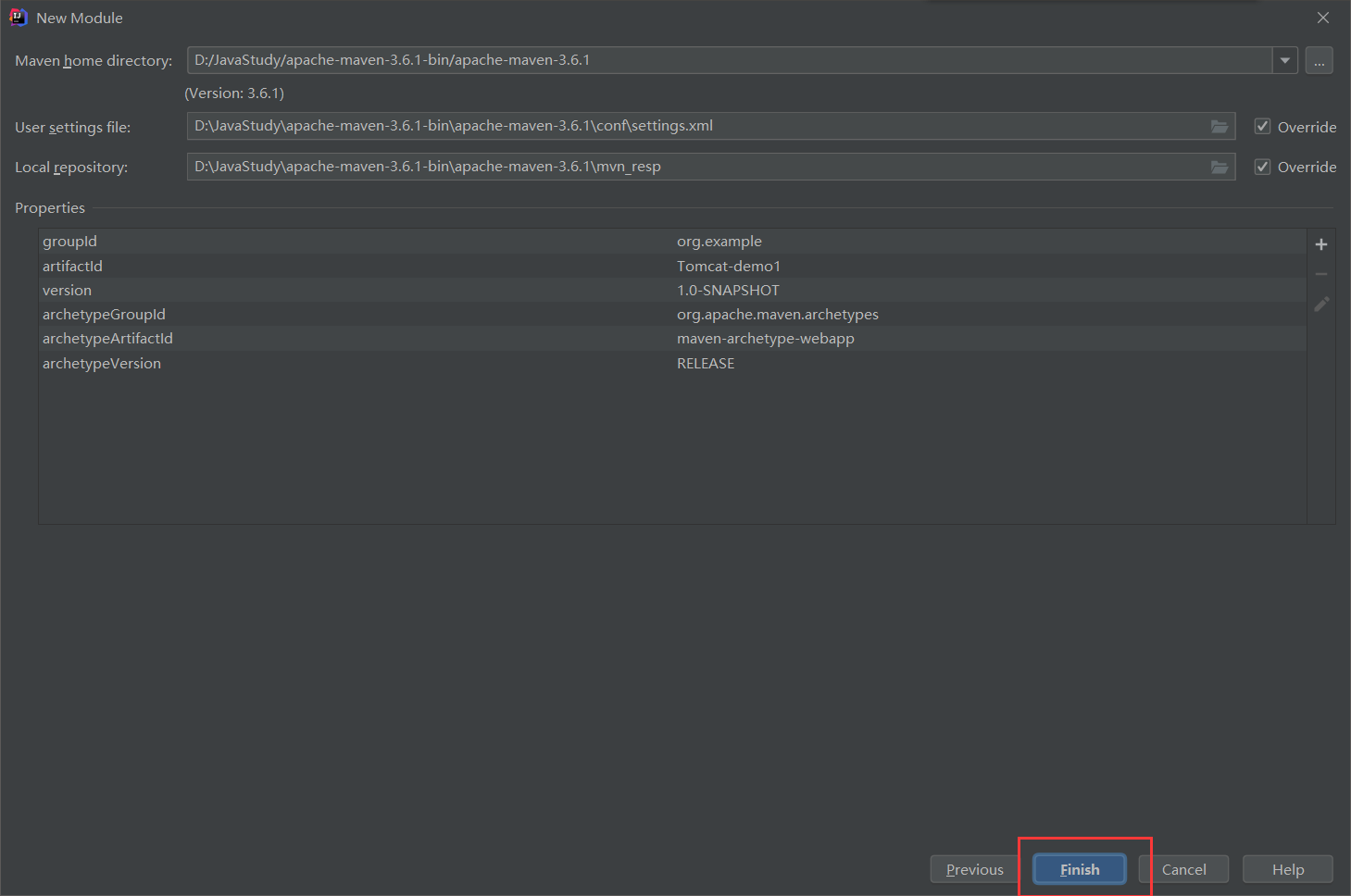Click the 1.0-SNAPSHOT value cell

[x=728, y=290]
